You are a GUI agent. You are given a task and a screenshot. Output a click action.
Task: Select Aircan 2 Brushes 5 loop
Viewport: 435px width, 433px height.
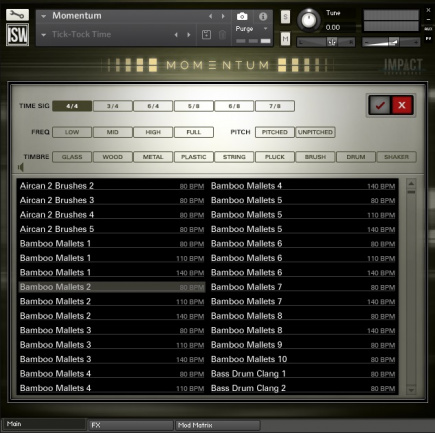tap(112, 229)
